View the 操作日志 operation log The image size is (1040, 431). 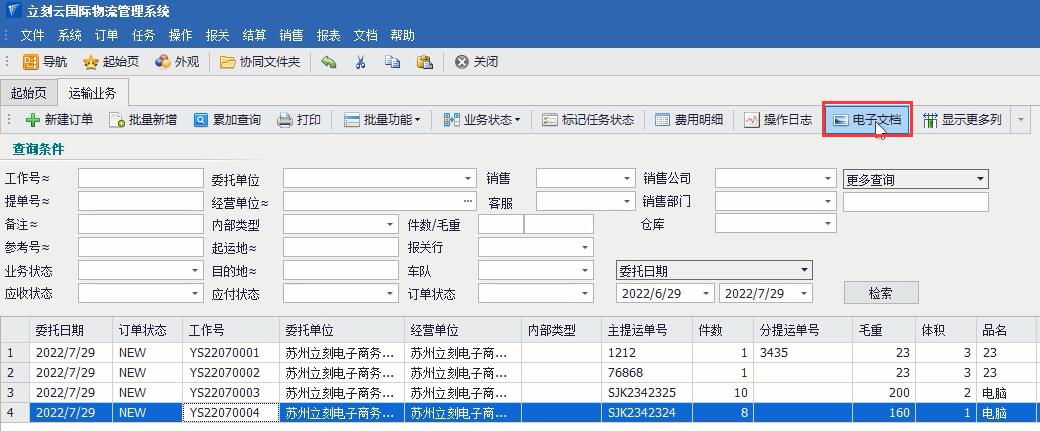[x=777, y=120]
